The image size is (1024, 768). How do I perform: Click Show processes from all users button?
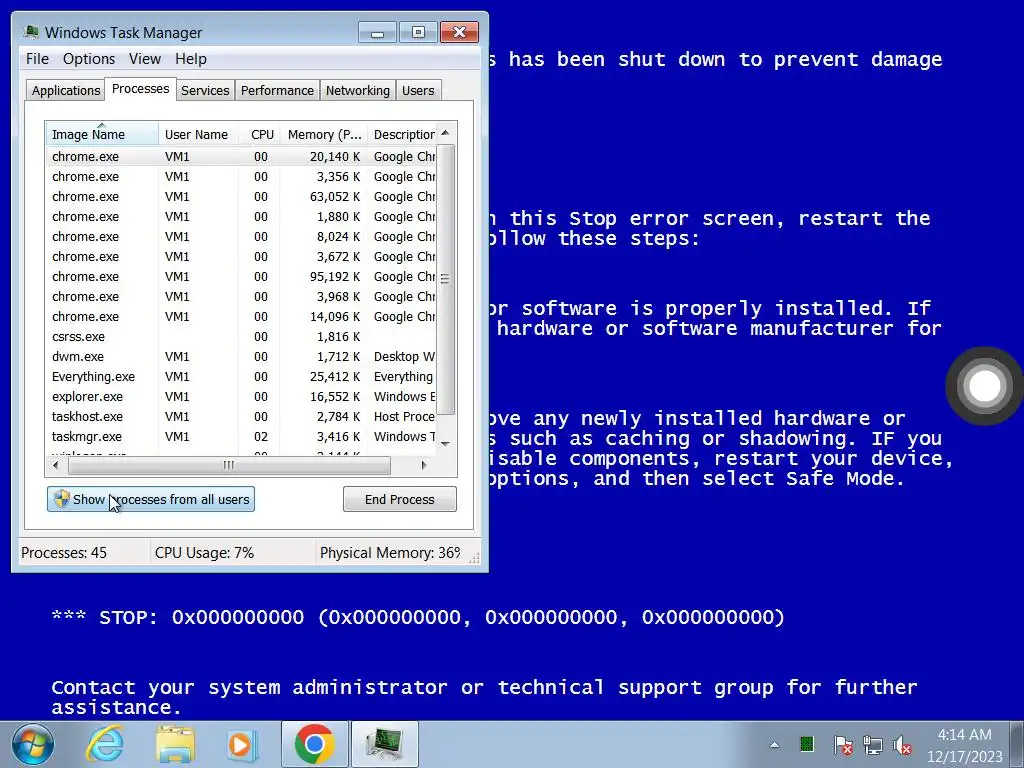coord(151,500)
